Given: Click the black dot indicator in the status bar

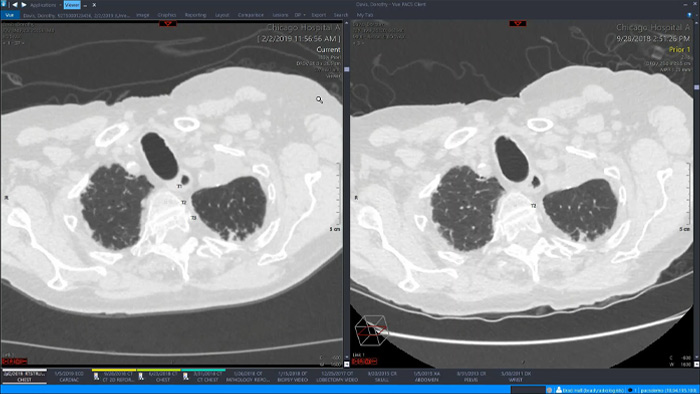Looking at the screenshot, I should (x=630, y=390).
